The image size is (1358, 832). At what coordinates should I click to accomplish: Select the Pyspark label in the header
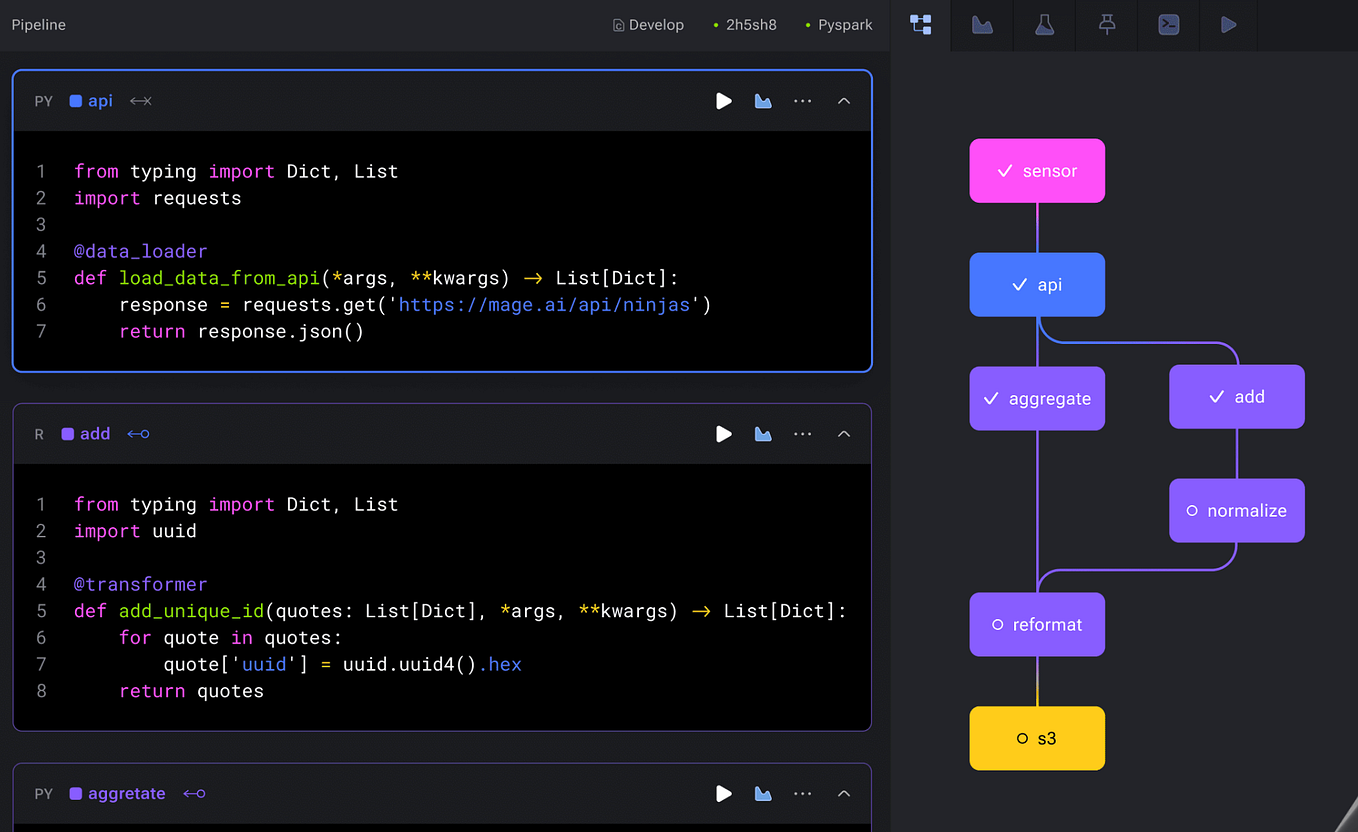845,24
